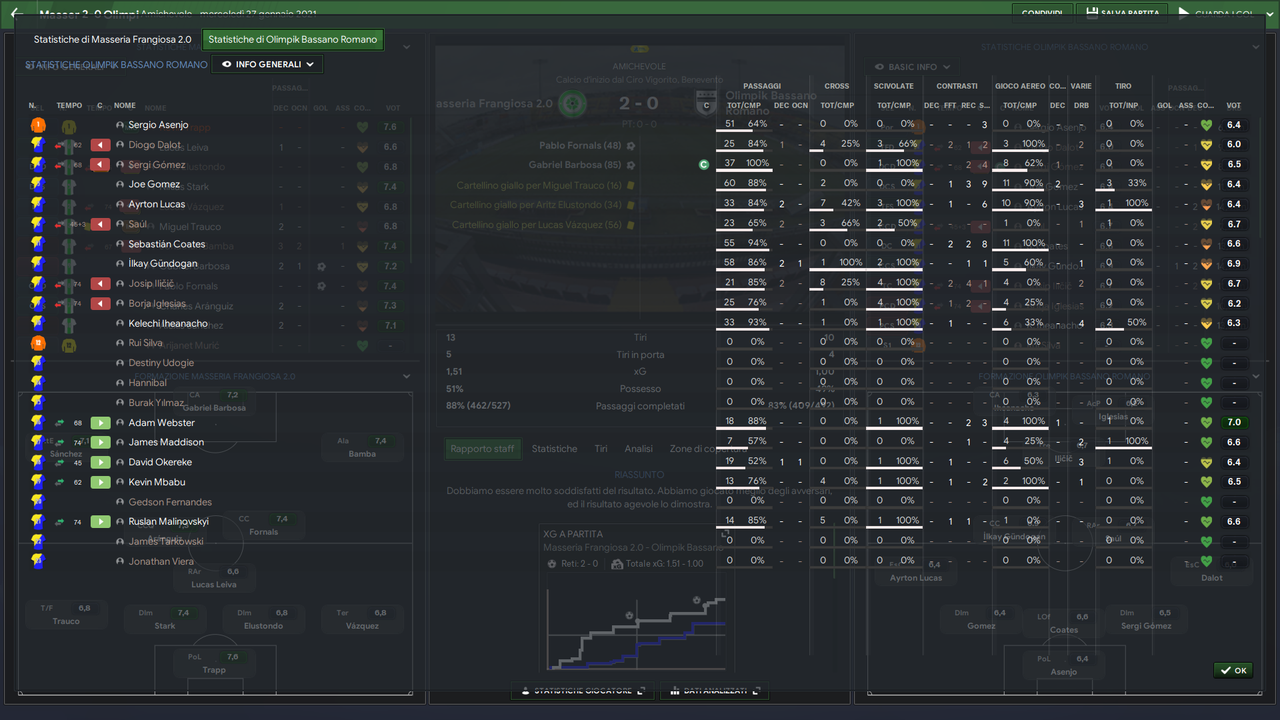Open James Tarkowski's player name link
Viewport: 1280px width, 720px height.
(166, 542)
